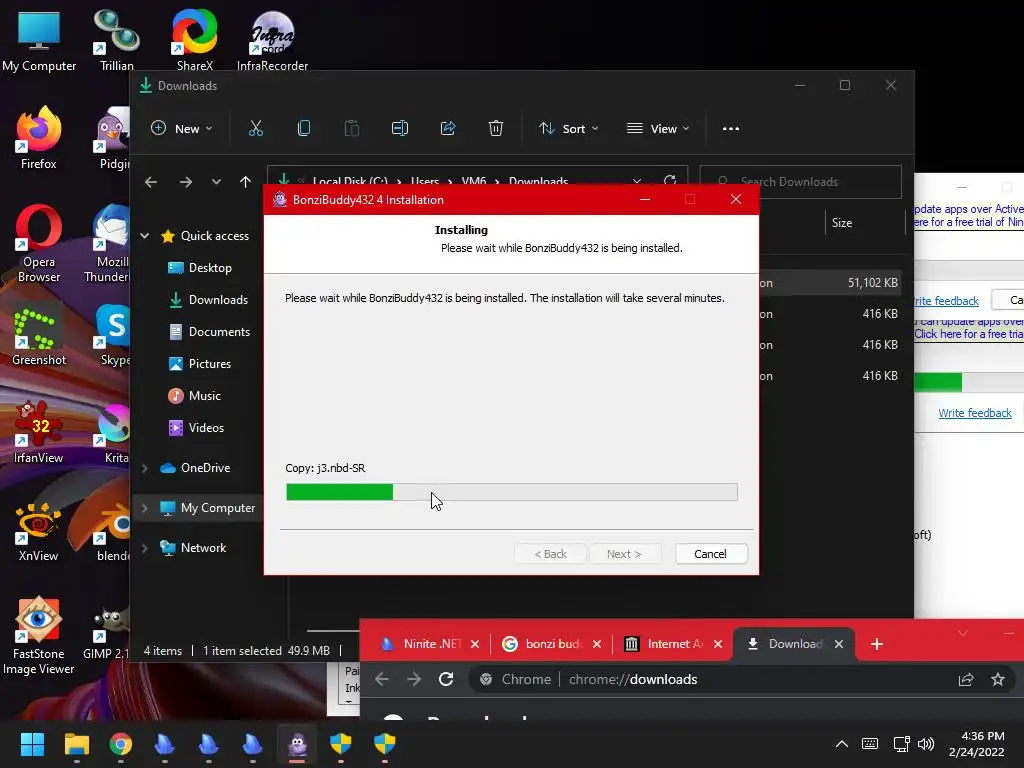
Task: Select Music in the navigation pane
Action: tap(195, 396)
